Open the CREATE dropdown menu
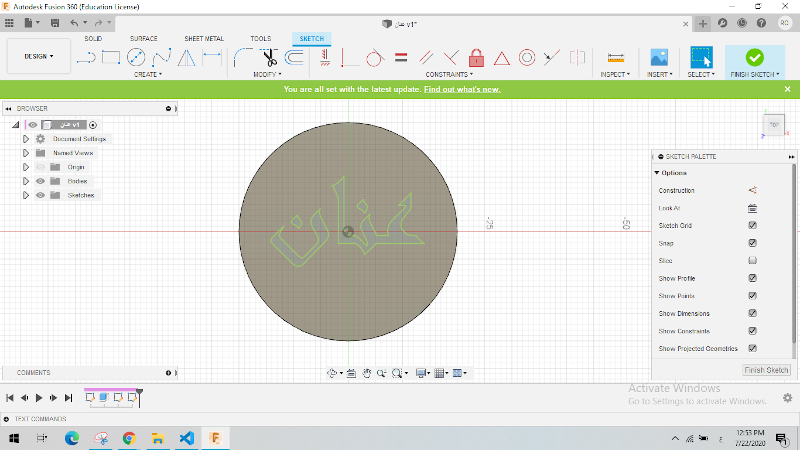The image size is (800, 450). pyautogui.click(x=148, y=74)
